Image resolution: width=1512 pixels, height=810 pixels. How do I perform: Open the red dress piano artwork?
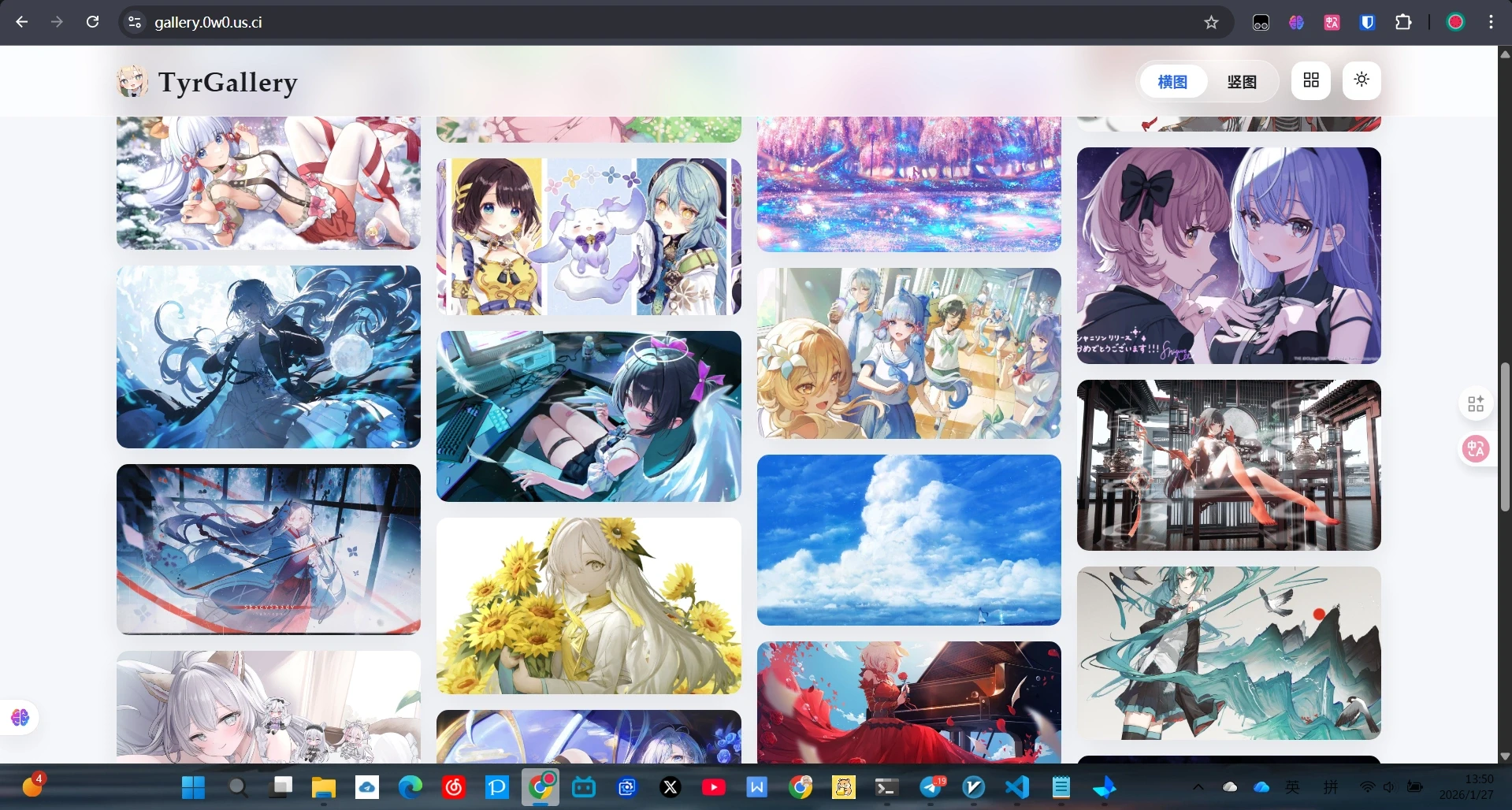[x=909, y=702]
